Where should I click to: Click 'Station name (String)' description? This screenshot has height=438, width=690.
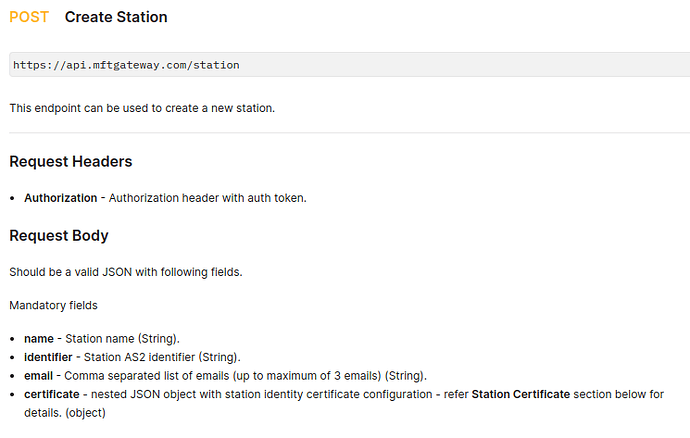click(122, 339)
